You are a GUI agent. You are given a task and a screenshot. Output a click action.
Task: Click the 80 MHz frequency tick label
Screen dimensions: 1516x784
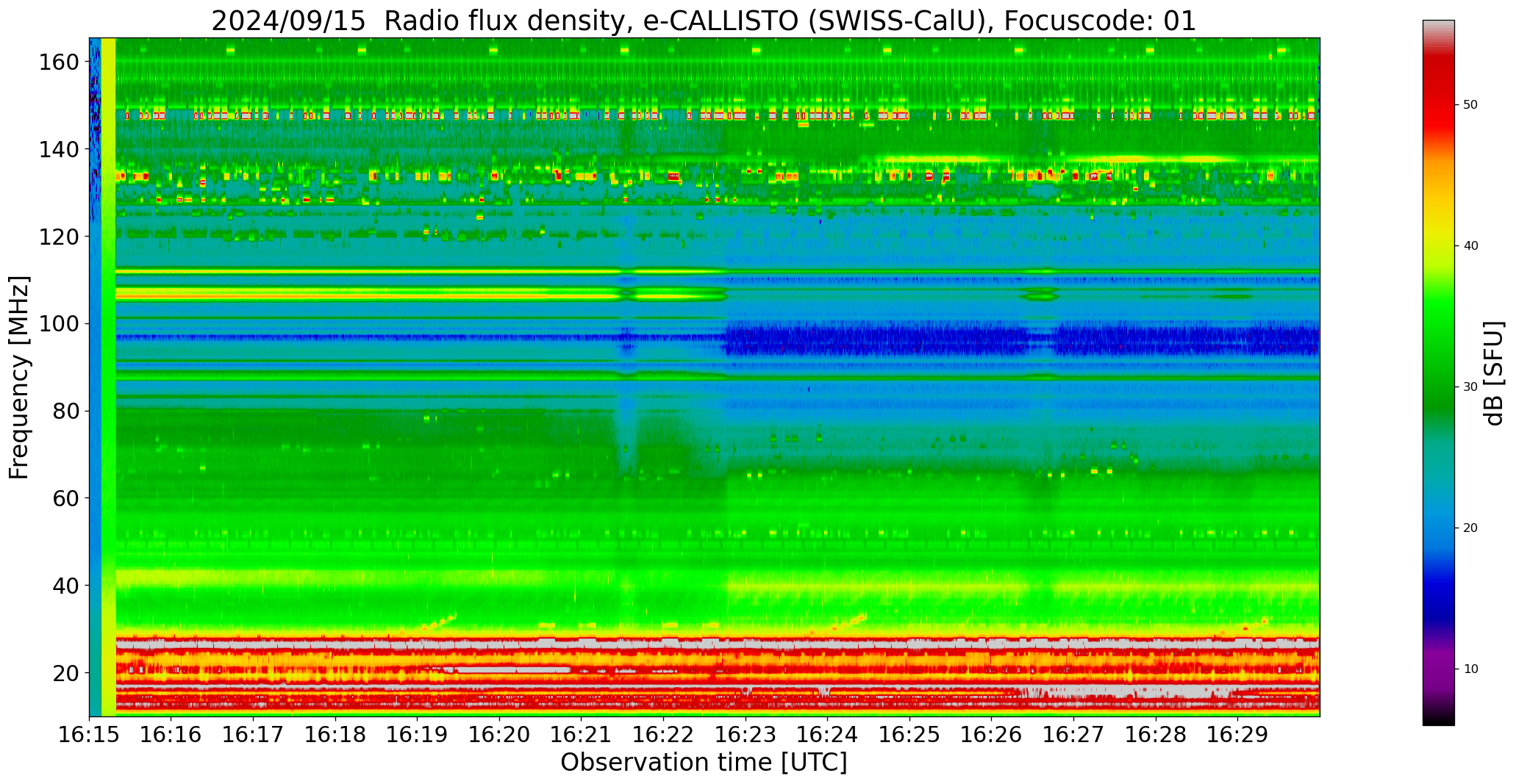click(65, 411)
